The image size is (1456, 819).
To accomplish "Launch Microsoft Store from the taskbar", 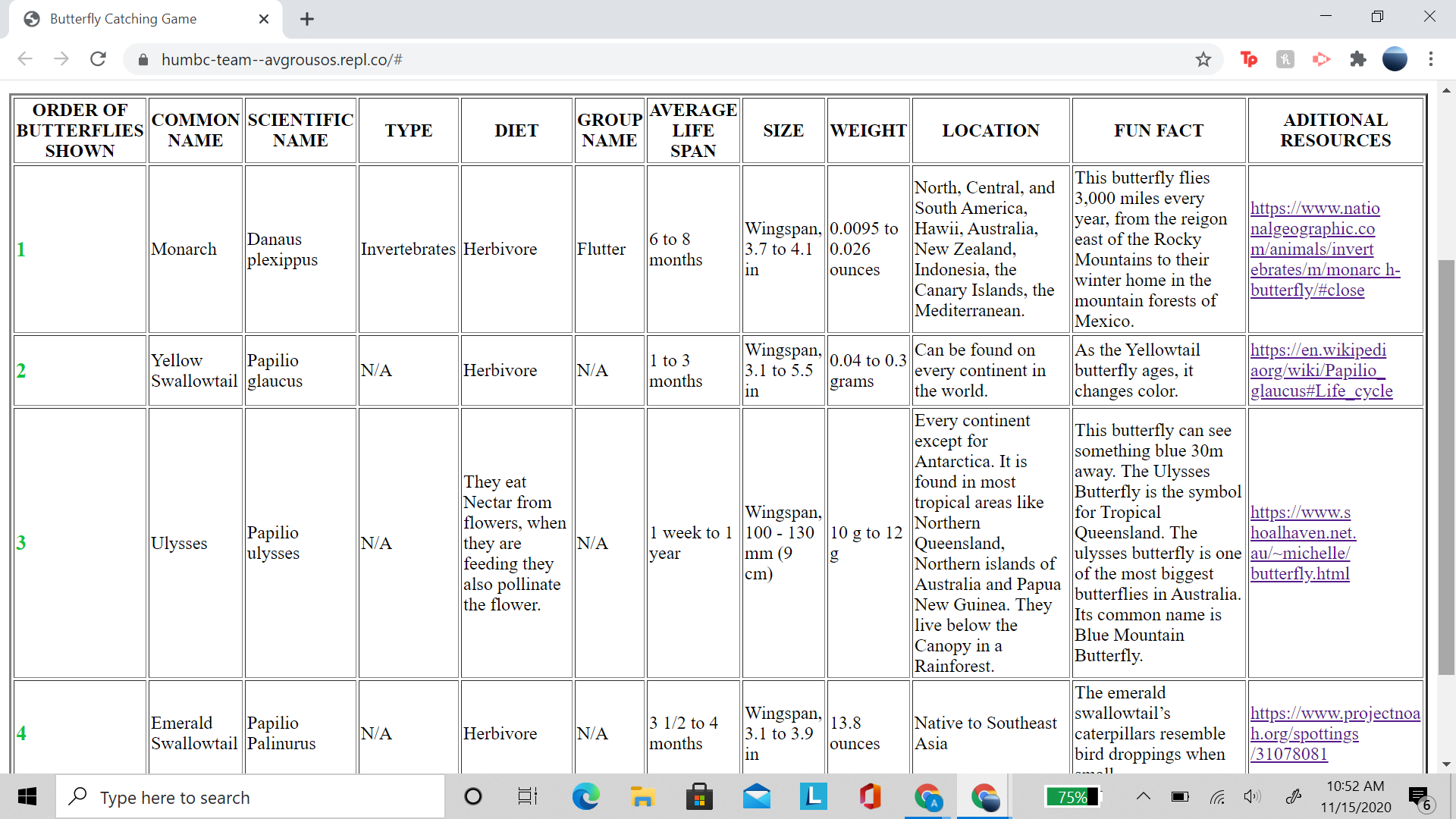I will [699, 797].
